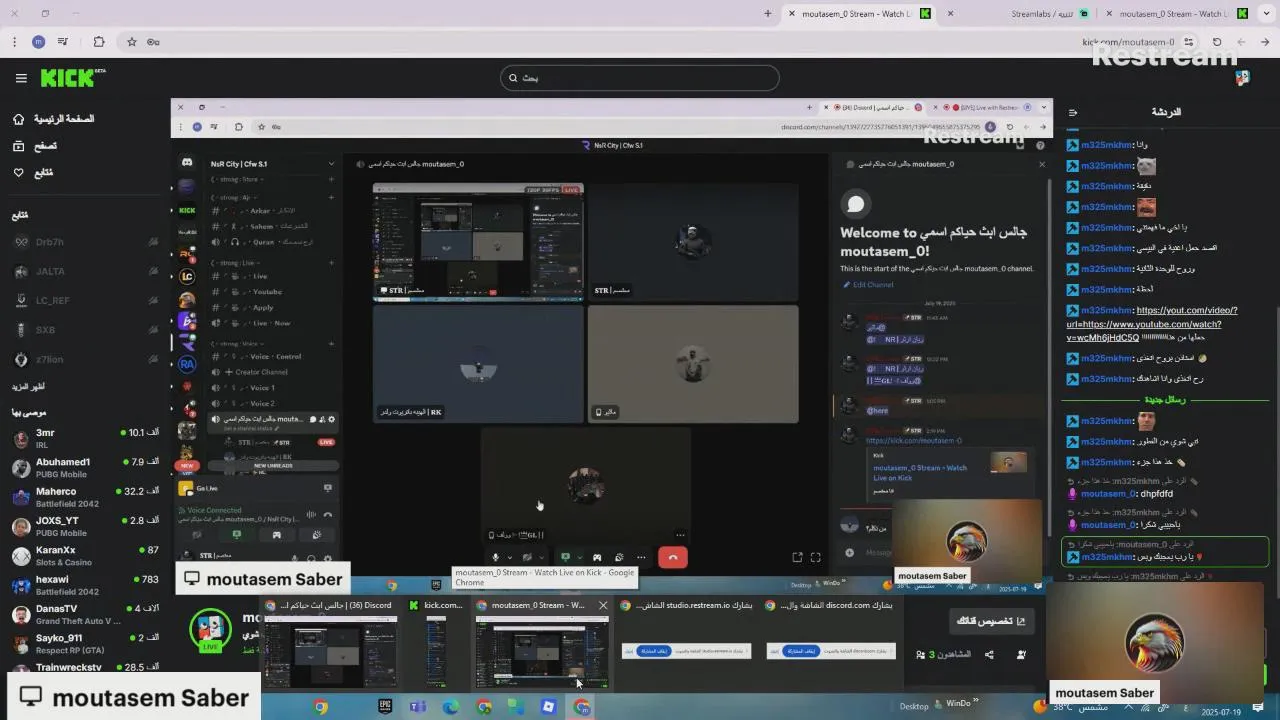
Task: Open recommended channel KaranXx
Action: (x=85, y=555)
